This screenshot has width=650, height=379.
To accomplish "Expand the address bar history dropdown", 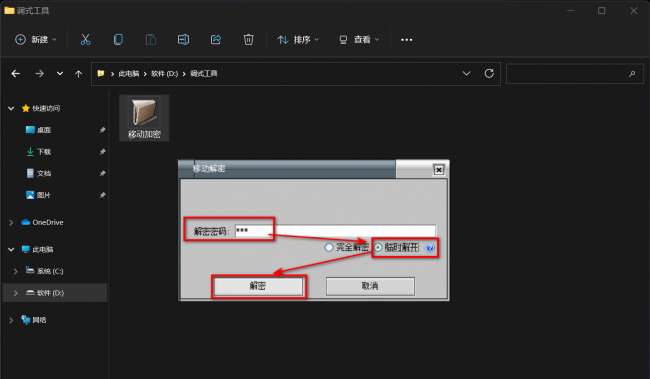I will click(x=466, y=73).
